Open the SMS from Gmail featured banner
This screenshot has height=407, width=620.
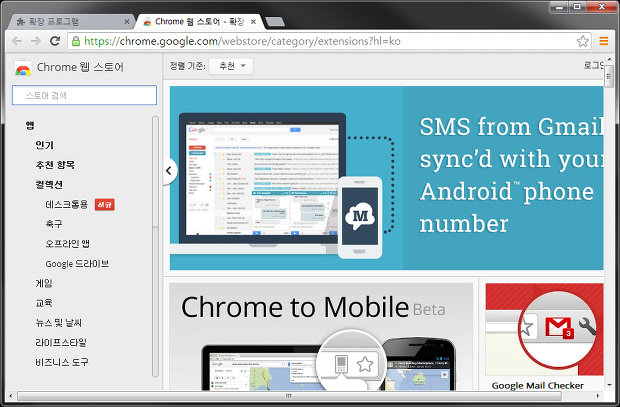pos(387,178)
